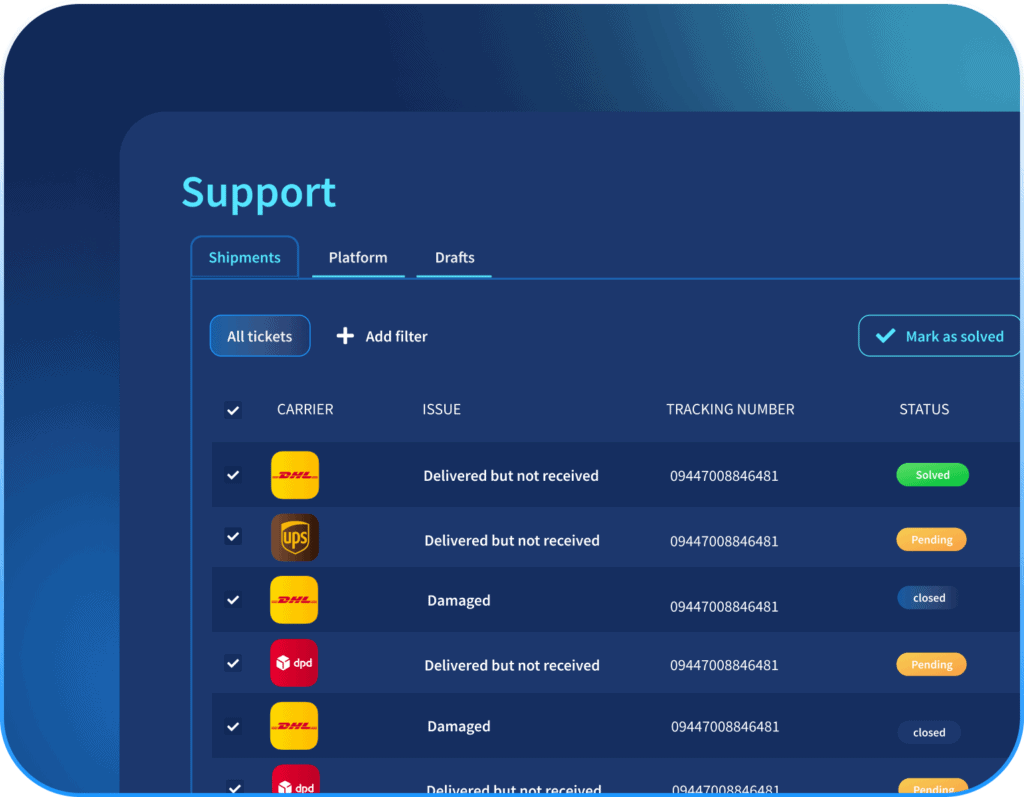Uncheck the Solved DHL ticket row
Screen dimensions: 1024x797
(233, 475)
